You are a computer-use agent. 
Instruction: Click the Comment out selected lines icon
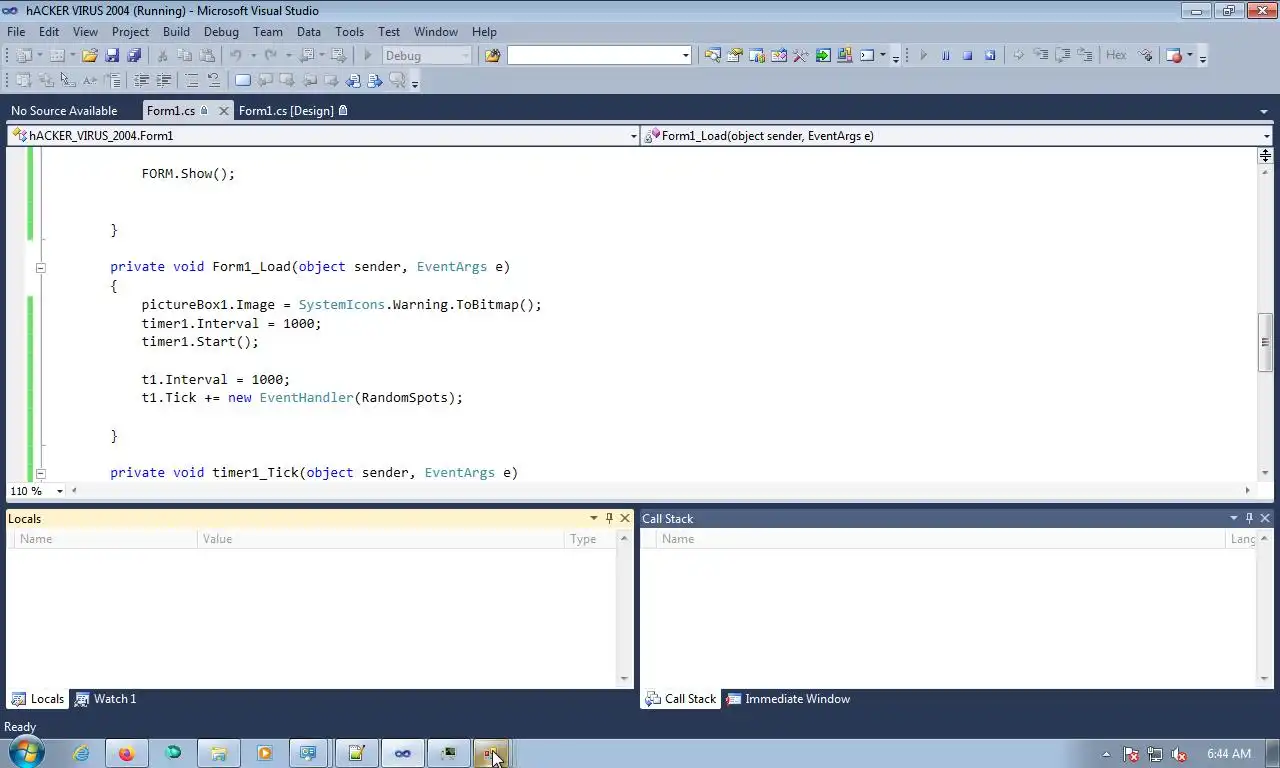pos(191,80)
